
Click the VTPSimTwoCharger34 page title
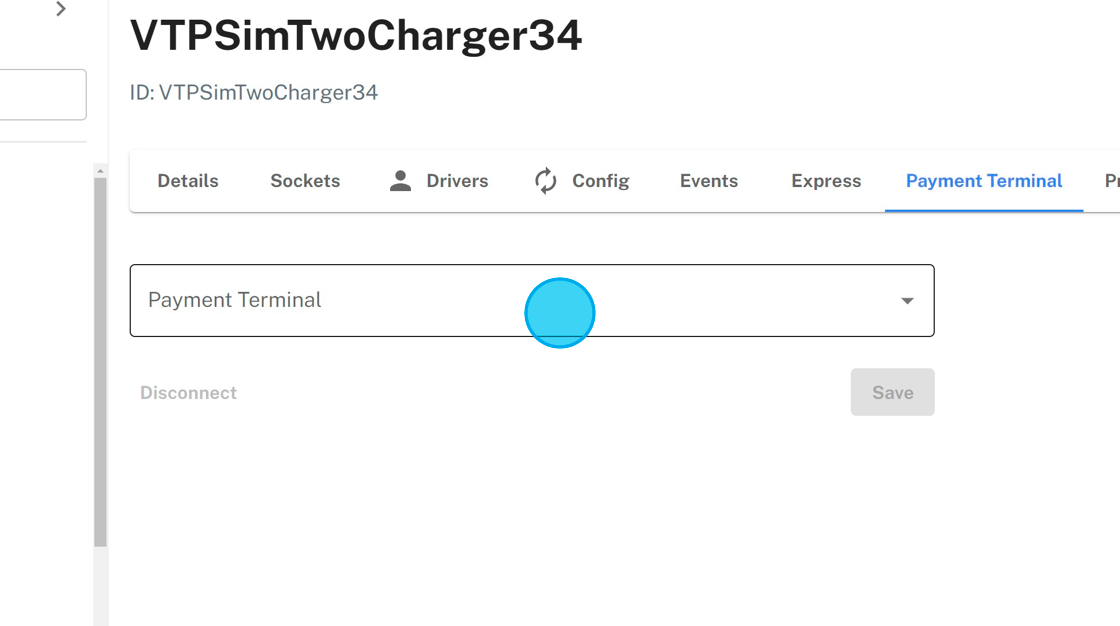(356, 36)
